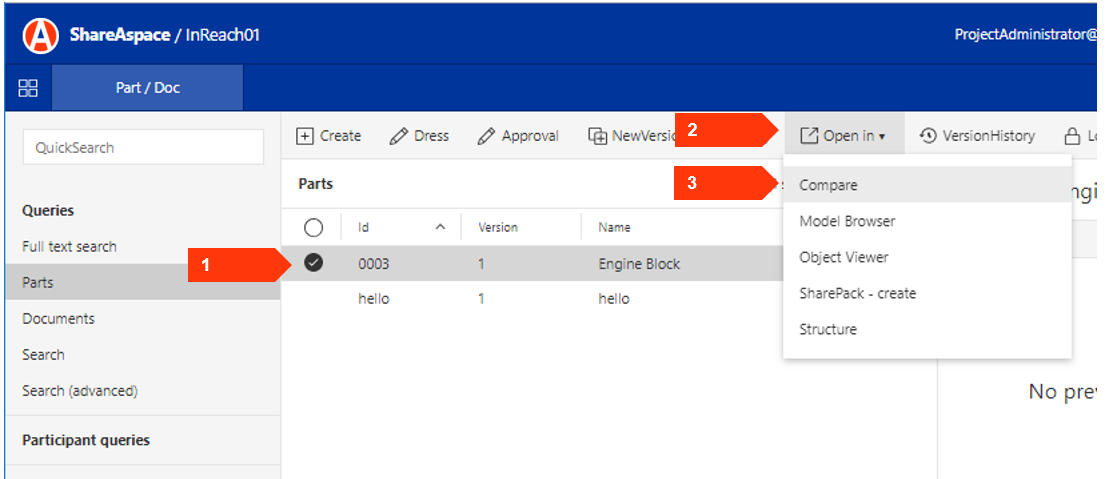Image resolution: width=1109 pixels, height=479 pixels.
Task: Expand the Open in dropdown
Action: click(843, 136)
